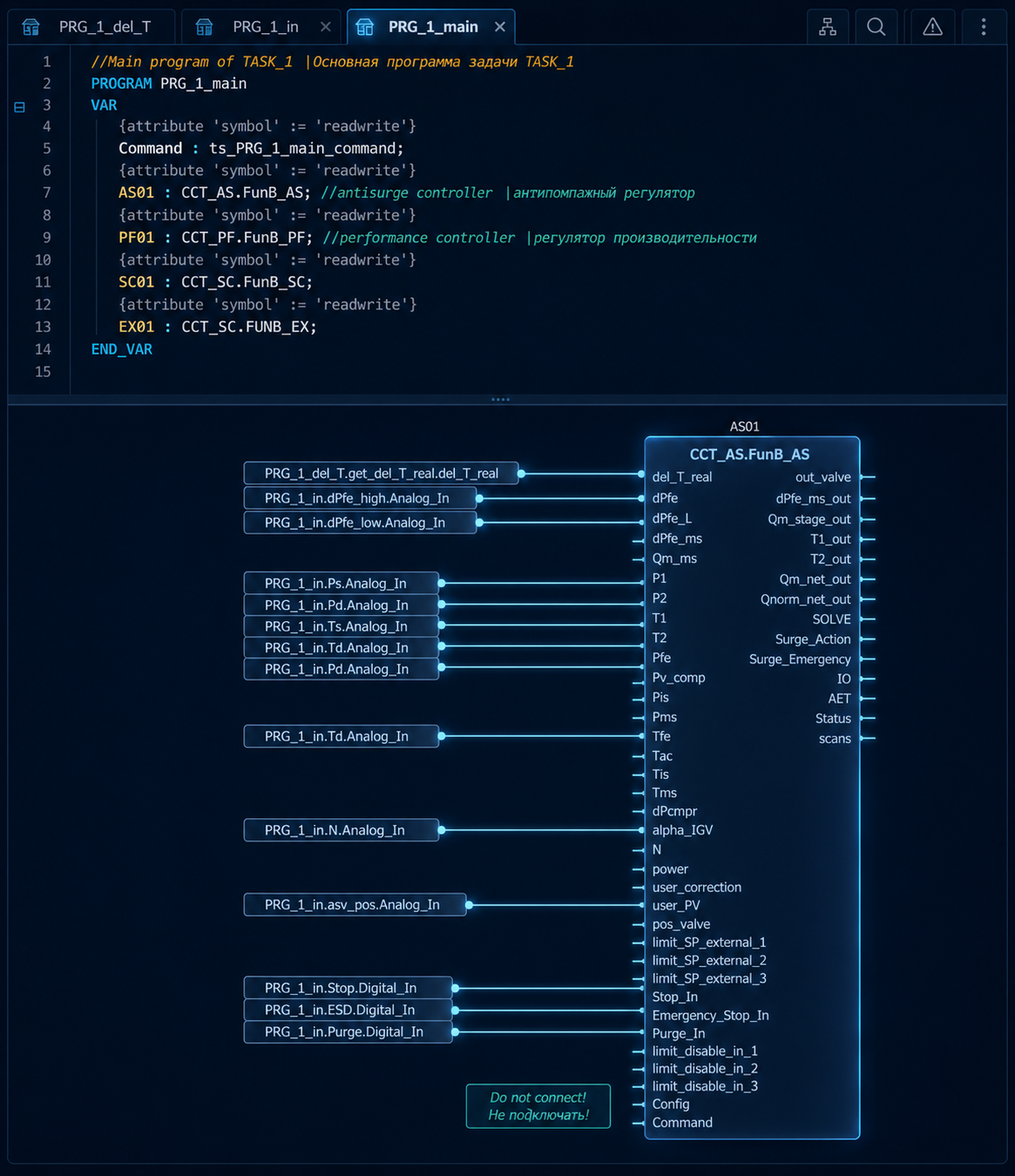Close the PRG_1_main tab
The height and width of the screenshot is (1176, 1015).
(x=500, y=27)
